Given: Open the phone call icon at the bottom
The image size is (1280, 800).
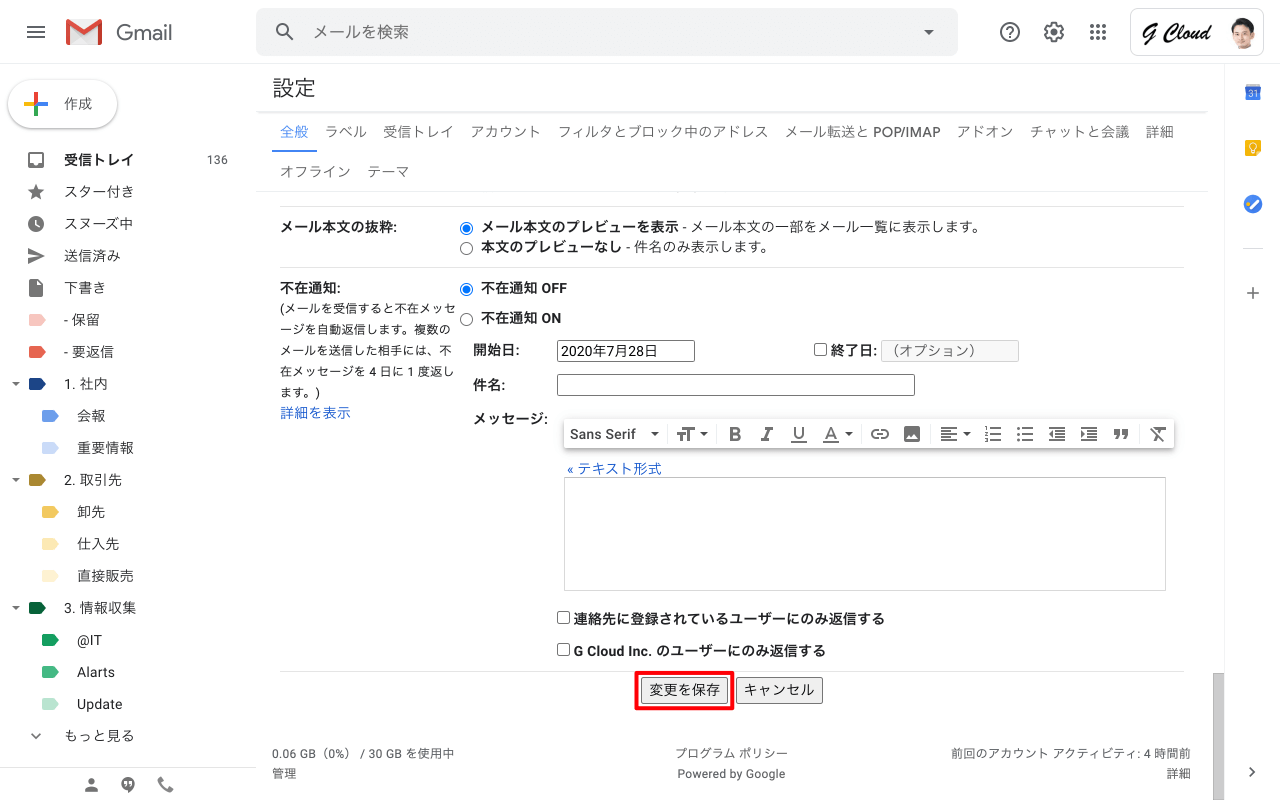Looking at the screenshot, I should tap(165, 785).
